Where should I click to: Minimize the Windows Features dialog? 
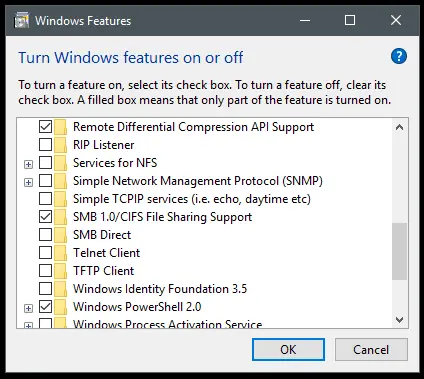(x=305, y=21)
